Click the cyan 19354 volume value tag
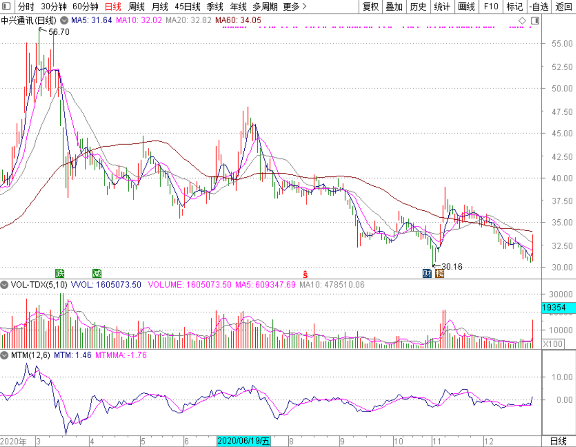 tap(558, 308)
